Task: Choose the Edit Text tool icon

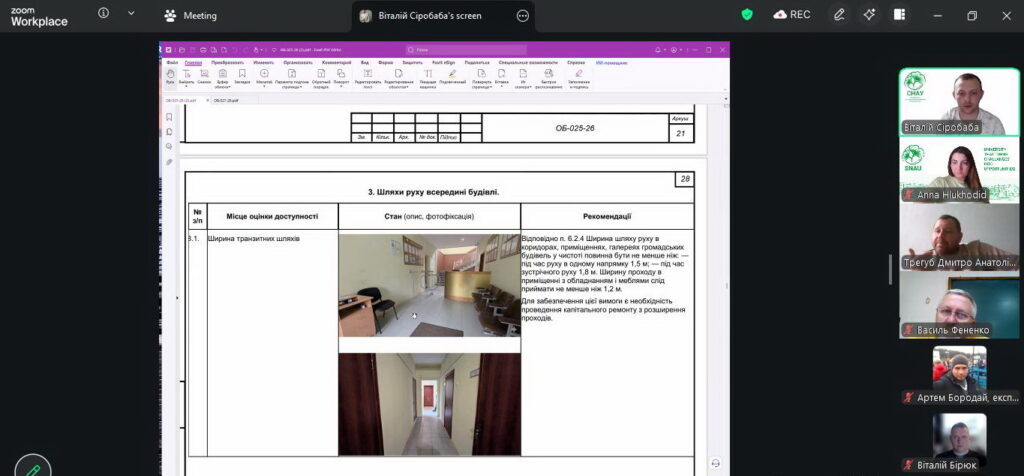Action: point(368,77)
